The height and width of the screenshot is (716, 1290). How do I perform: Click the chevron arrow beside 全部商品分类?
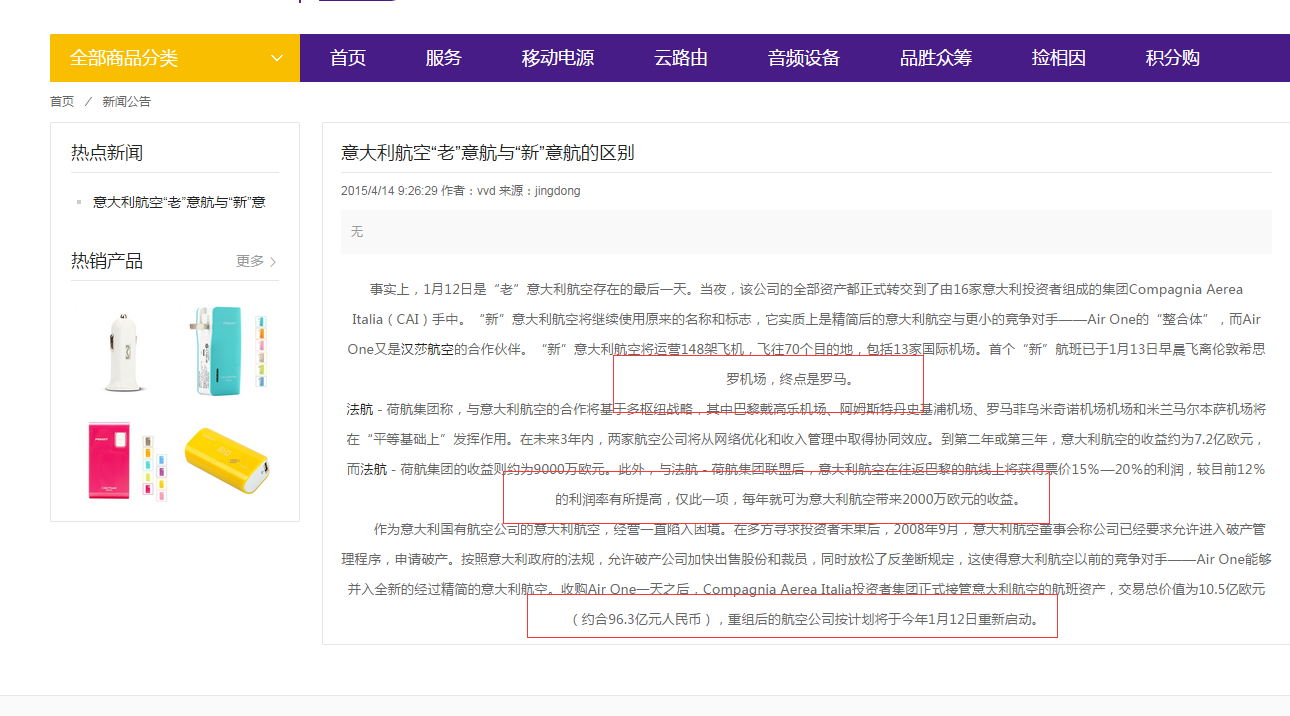[x=277, y=58]
